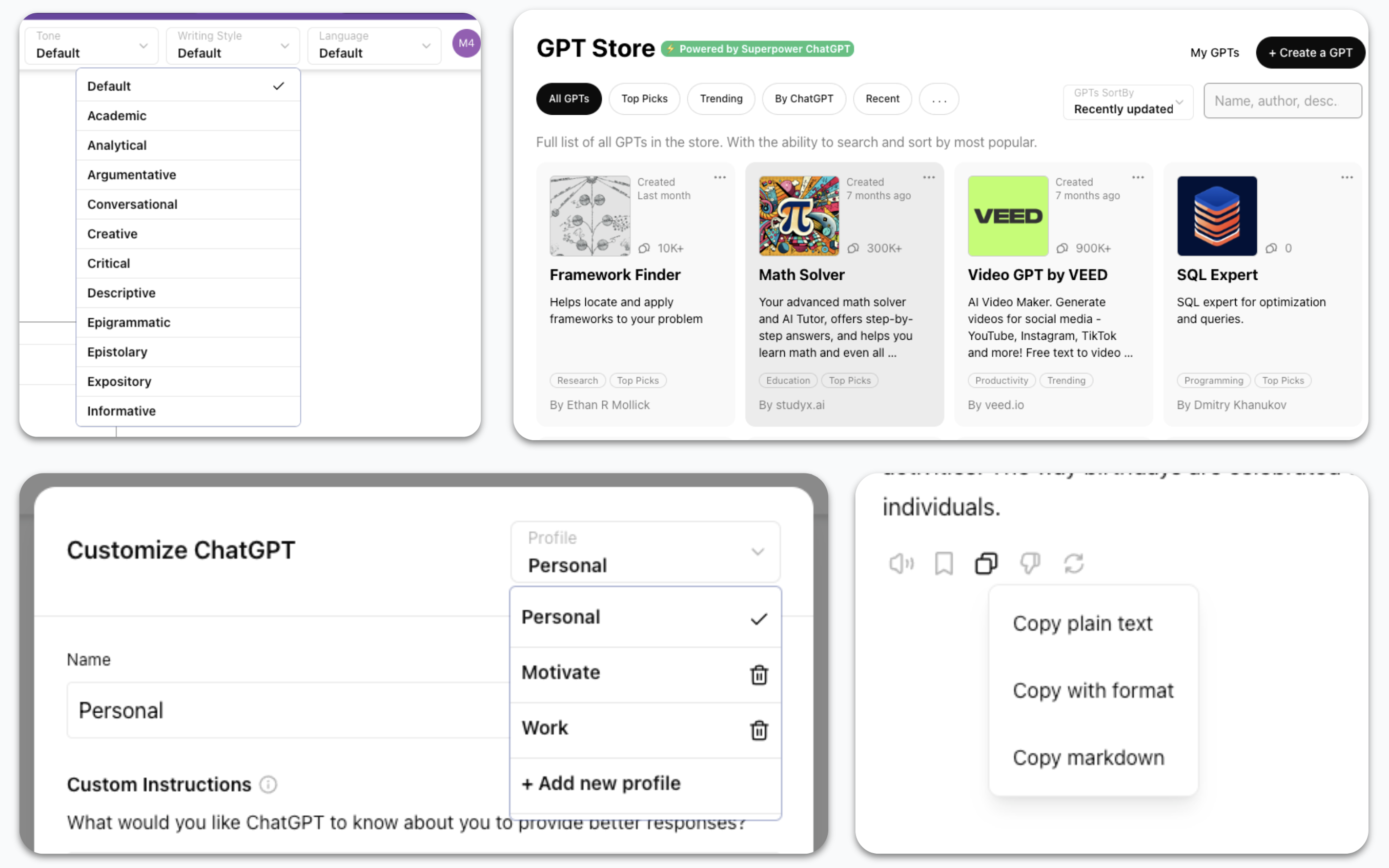Switch to the Trending tab

coord(721,99)
